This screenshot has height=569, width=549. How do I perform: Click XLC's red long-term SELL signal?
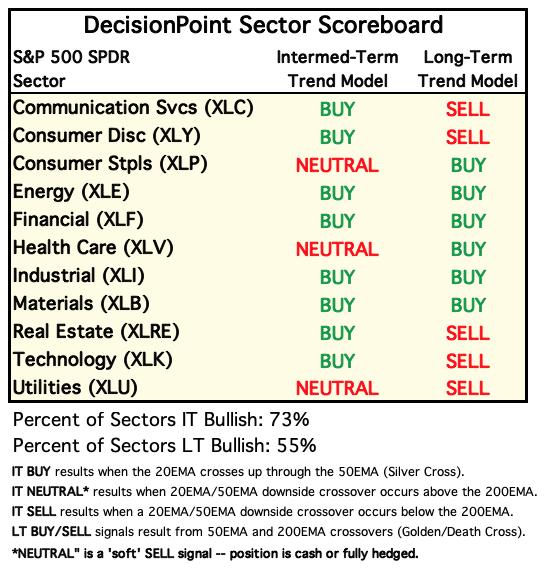pyautogui.click(x=468, y=109)
